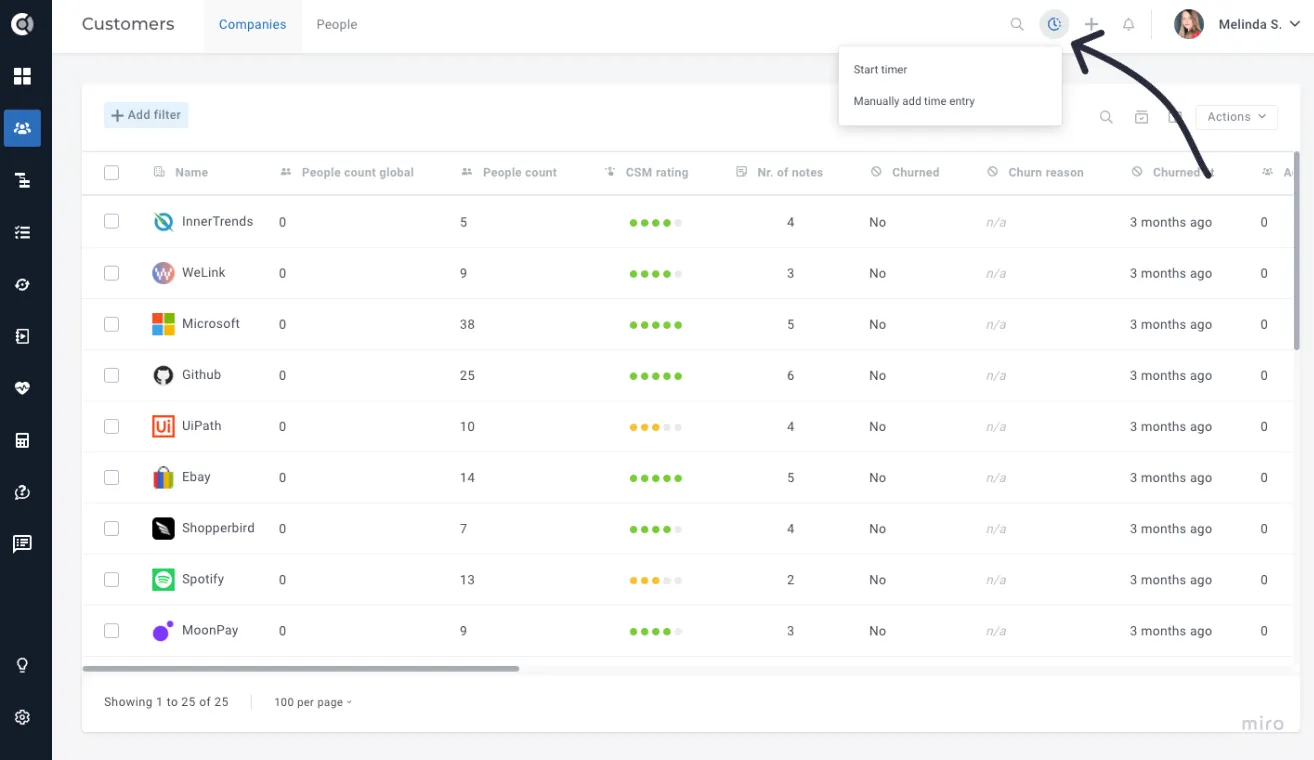
Task: Click the Customers people icon in sidebar
Action: [x=22, y=128]
